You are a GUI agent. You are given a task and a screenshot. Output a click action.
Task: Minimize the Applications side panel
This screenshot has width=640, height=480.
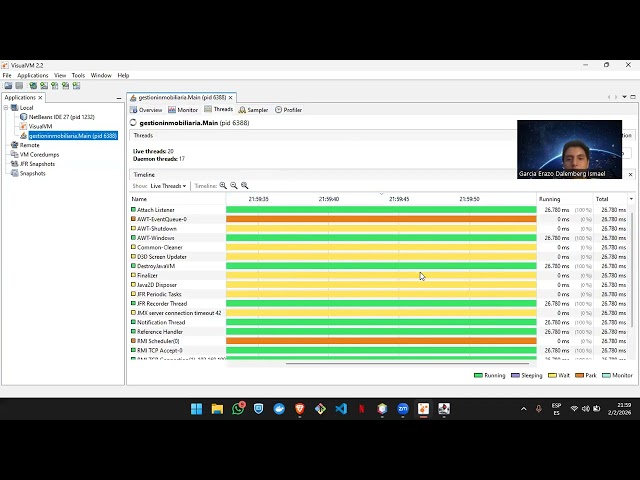119,98
